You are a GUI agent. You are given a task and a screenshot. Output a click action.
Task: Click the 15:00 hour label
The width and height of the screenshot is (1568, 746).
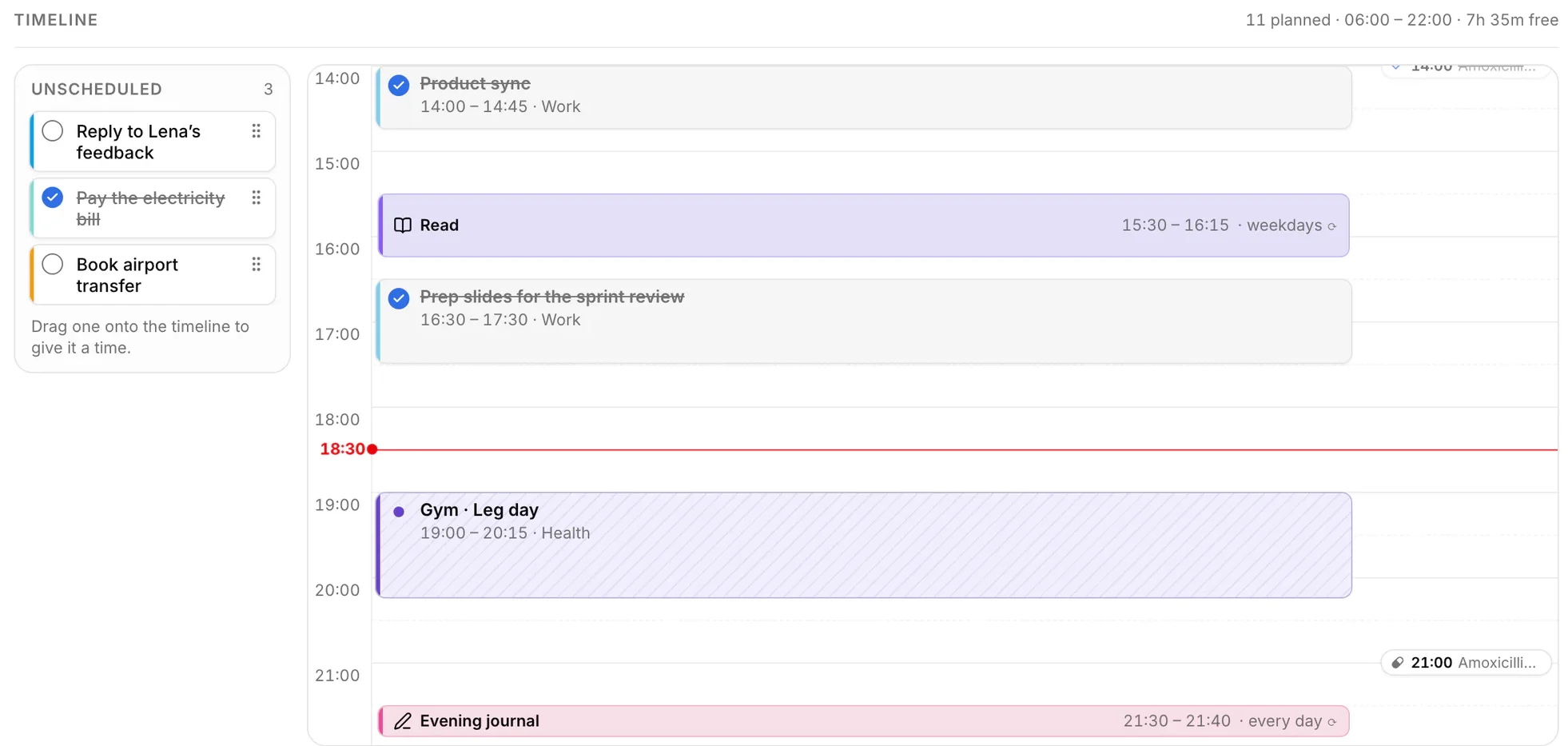tap(337, 164)
